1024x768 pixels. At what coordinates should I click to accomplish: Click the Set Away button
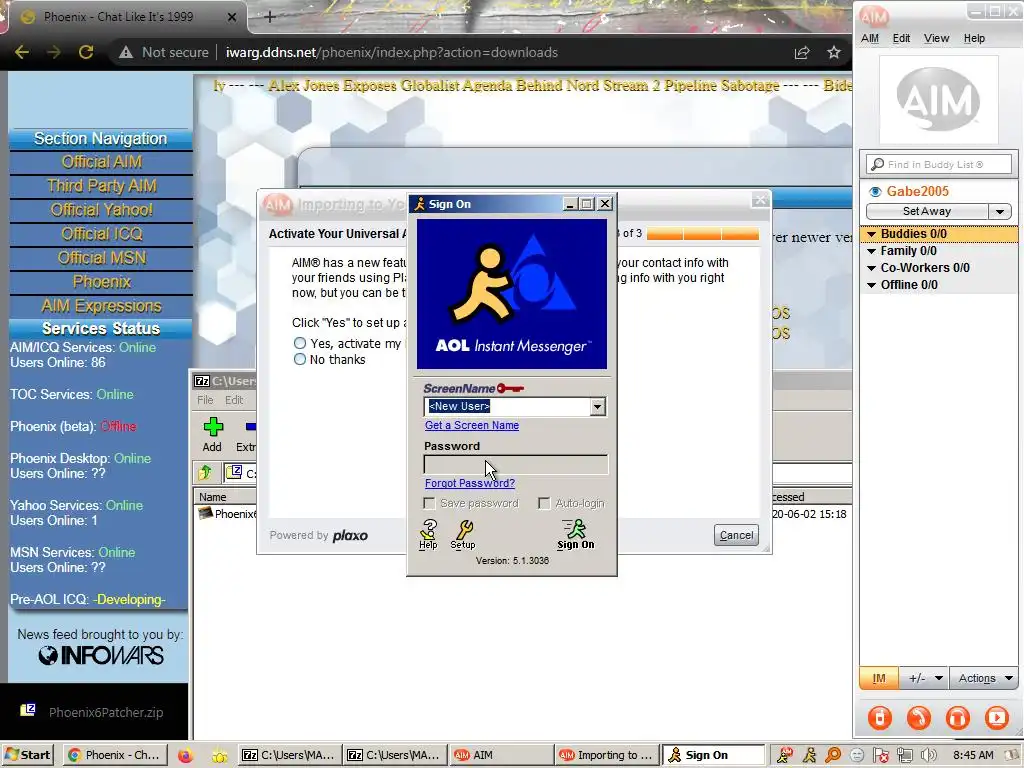click(927, 212)
